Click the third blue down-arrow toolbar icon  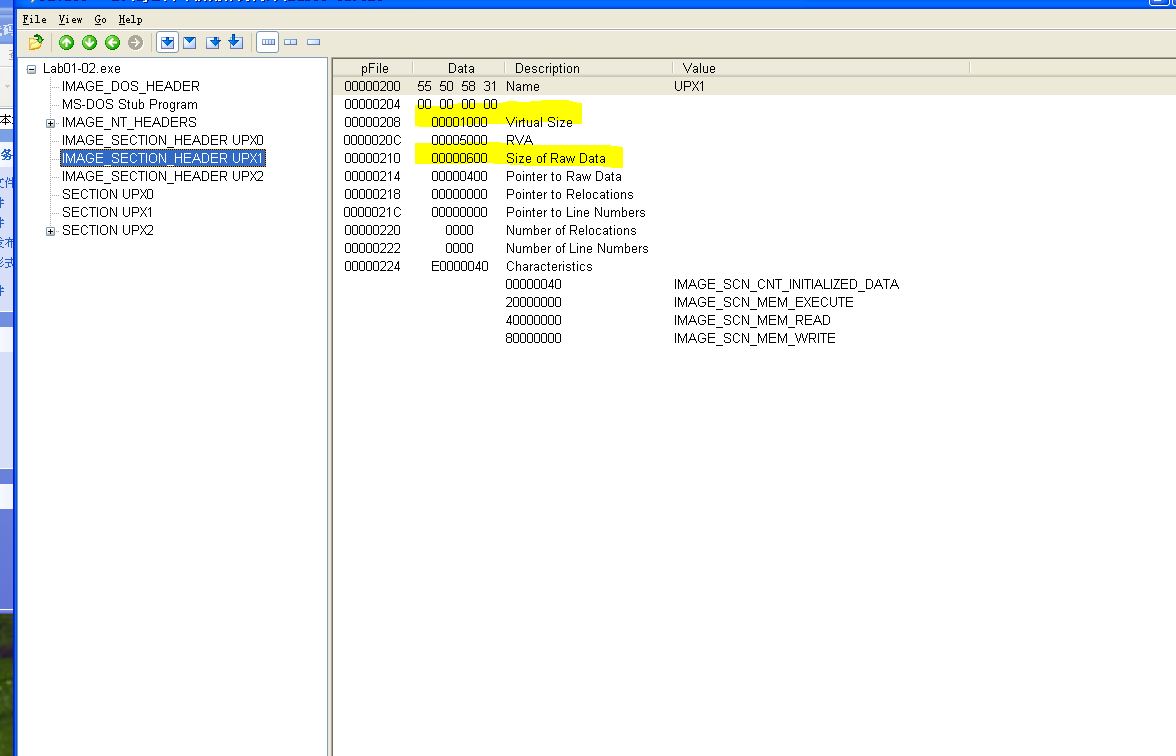(213, 43)
